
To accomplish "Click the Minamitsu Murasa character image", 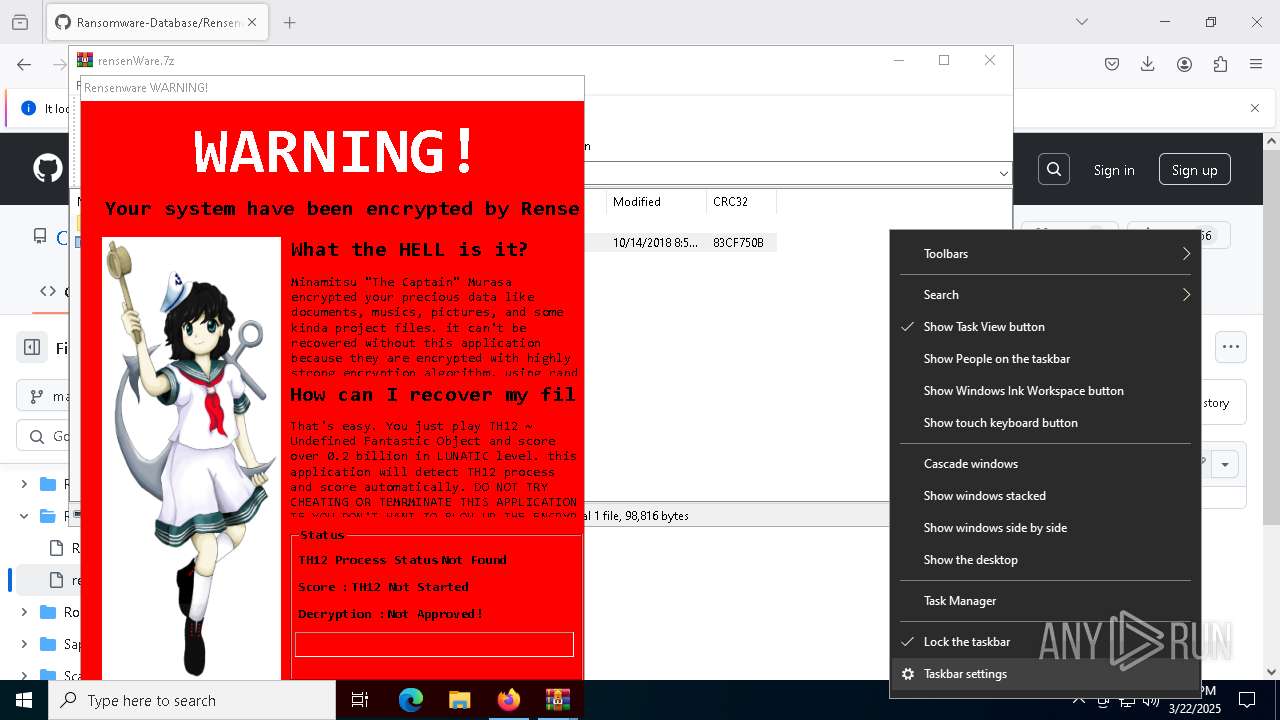I will [191, 458].
